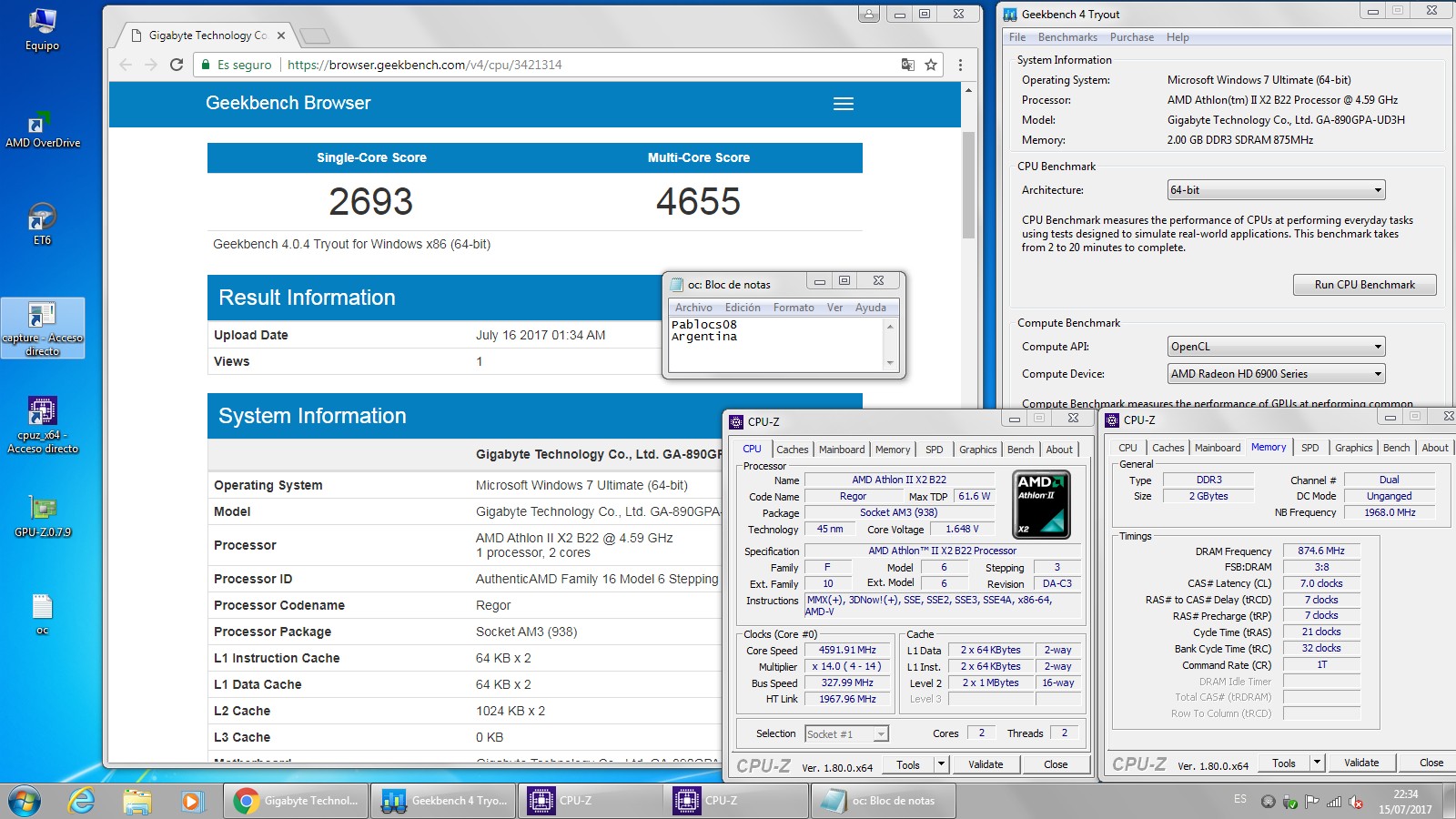Open Chrome's three-dot menu

pos(960,65)
